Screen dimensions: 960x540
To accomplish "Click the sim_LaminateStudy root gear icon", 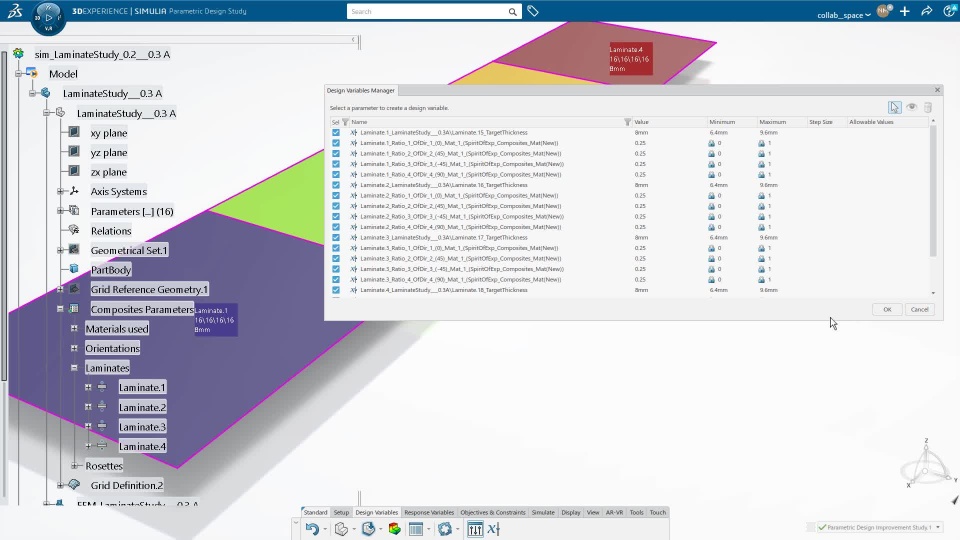I will [18, 54].
